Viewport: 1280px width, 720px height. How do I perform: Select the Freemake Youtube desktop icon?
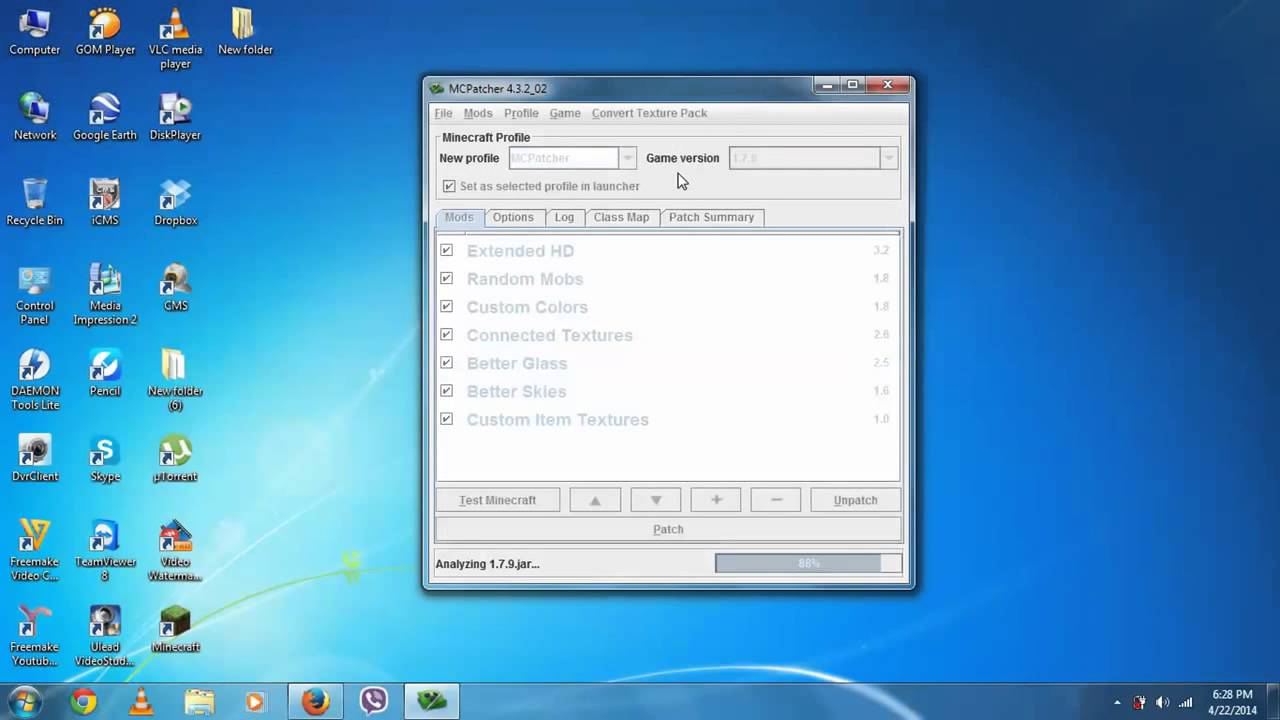35,636
